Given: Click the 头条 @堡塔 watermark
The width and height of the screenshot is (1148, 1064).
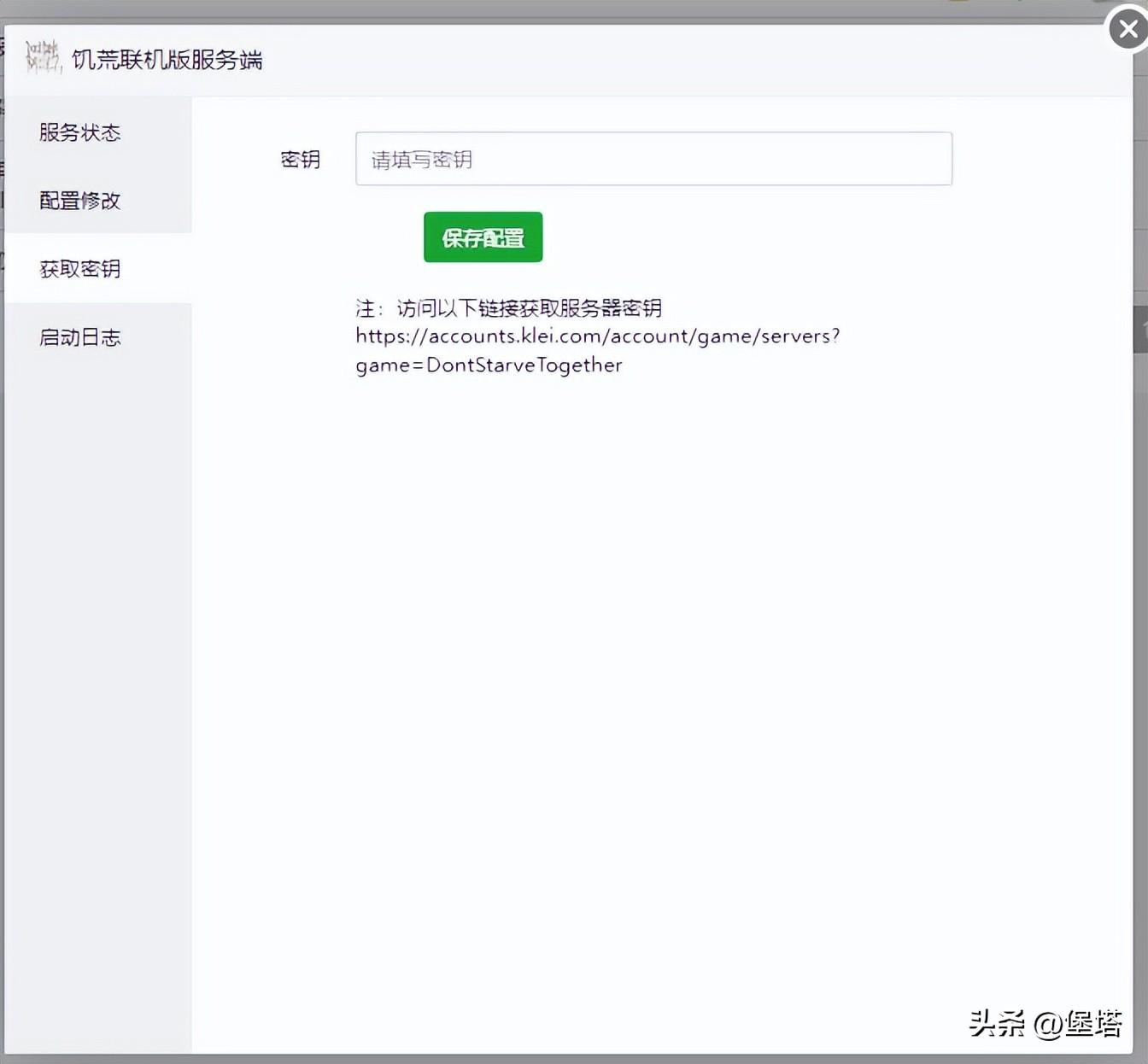Looking at the screenshot, I should [1045, 1022].
